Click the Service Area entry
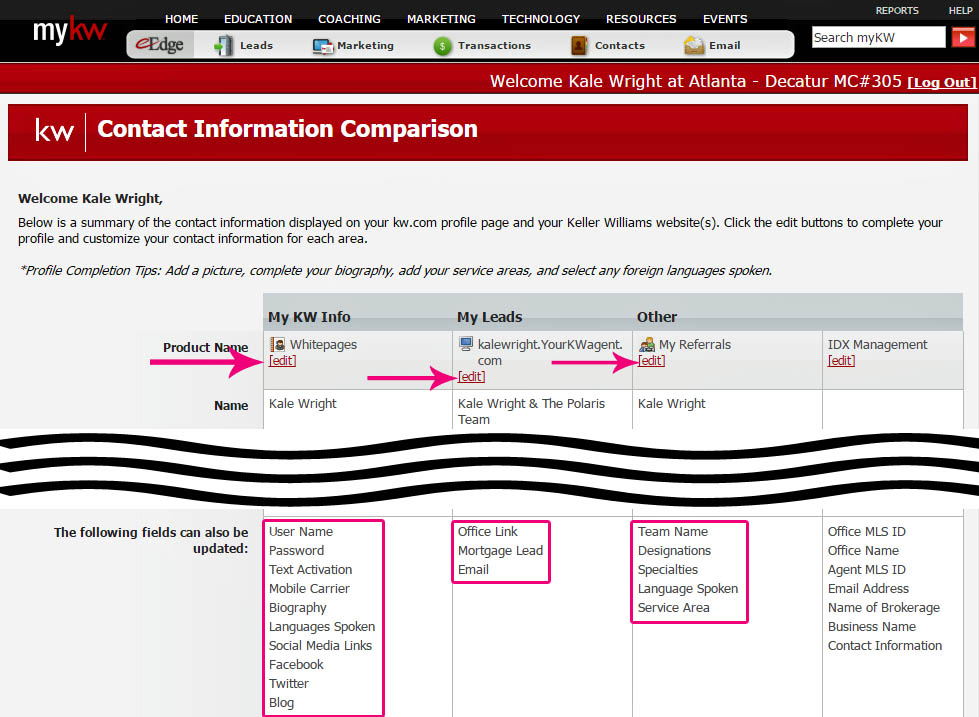The width and height of the screenshot is (979, 717). 673,608
